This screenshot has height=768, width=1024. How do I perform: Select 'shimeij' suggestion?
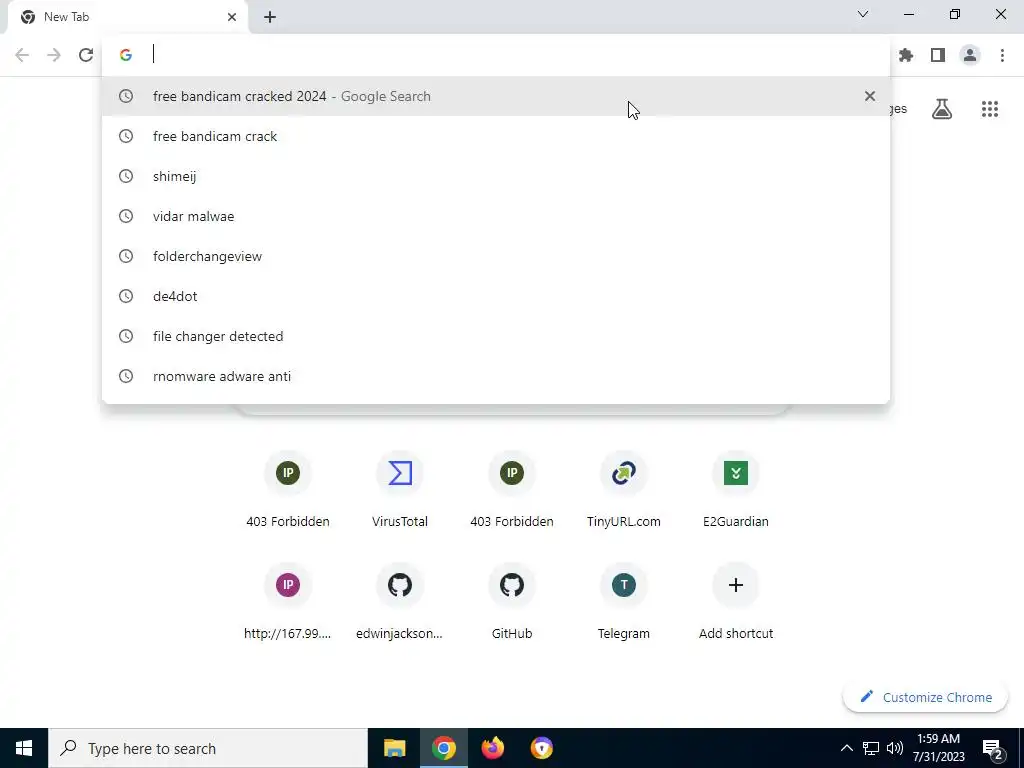click(x=496, y=176)
